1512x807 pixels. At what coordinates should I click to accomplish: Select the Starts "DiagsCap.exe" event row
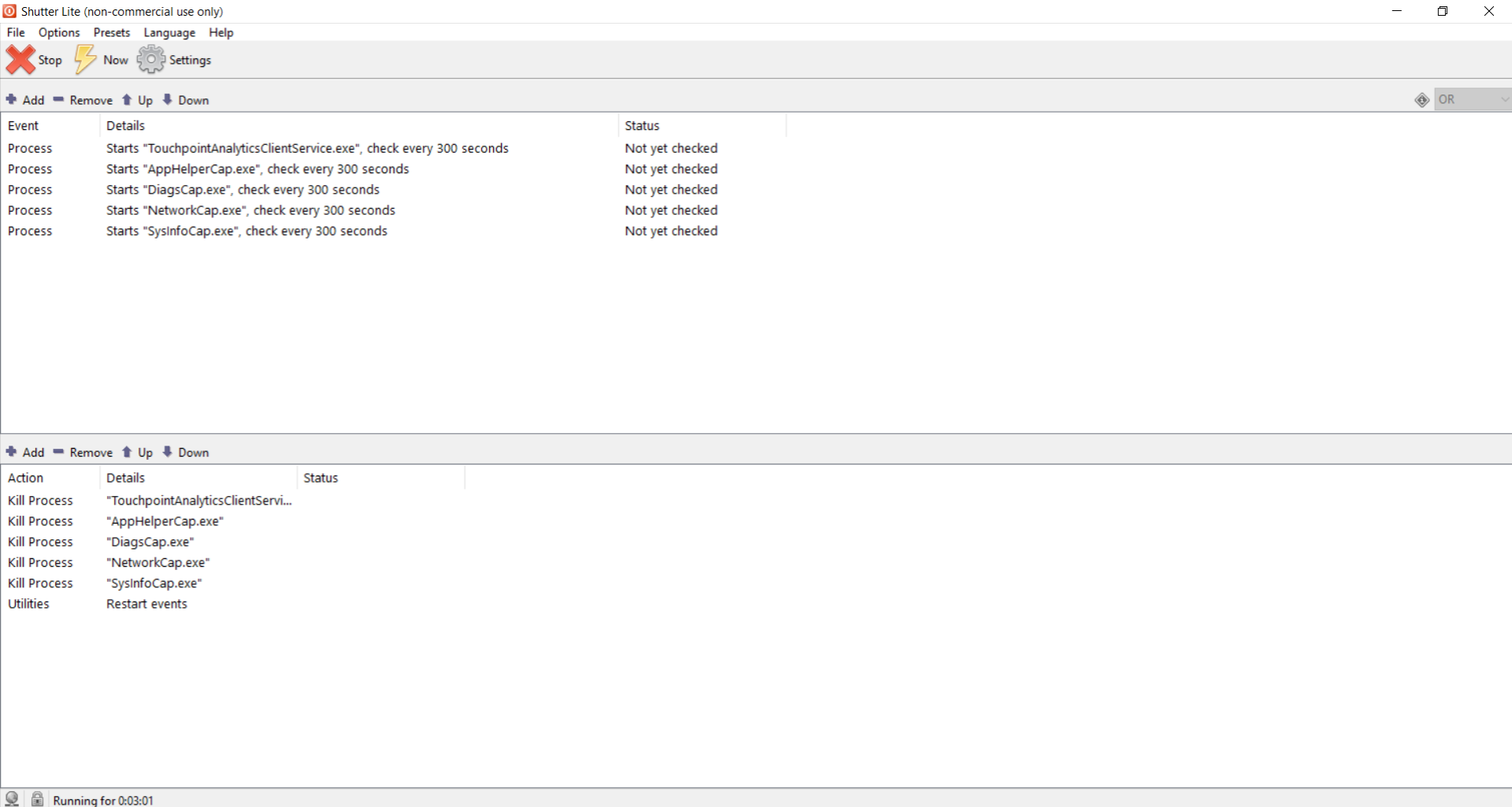(x=394, y=190)
